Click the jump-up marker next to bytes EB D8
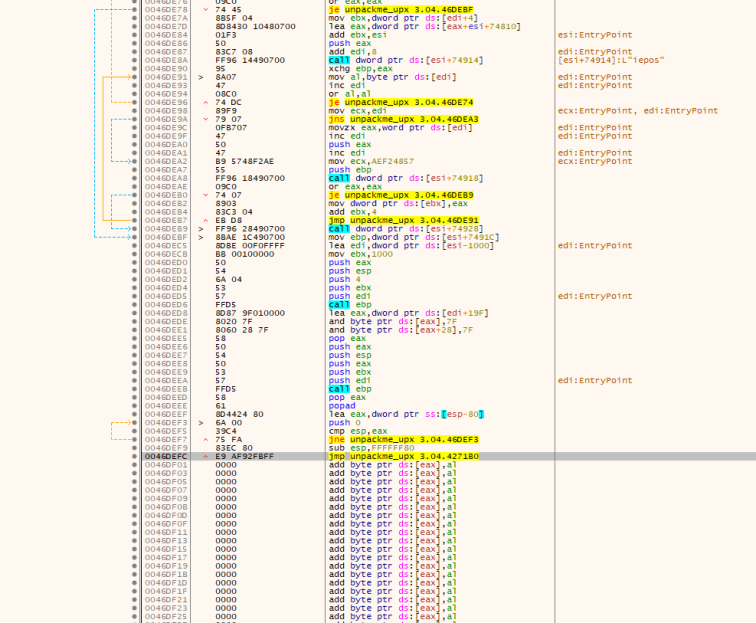Image resolution: width=756 pixels, height=623 pixels. (x=205, y=220)
